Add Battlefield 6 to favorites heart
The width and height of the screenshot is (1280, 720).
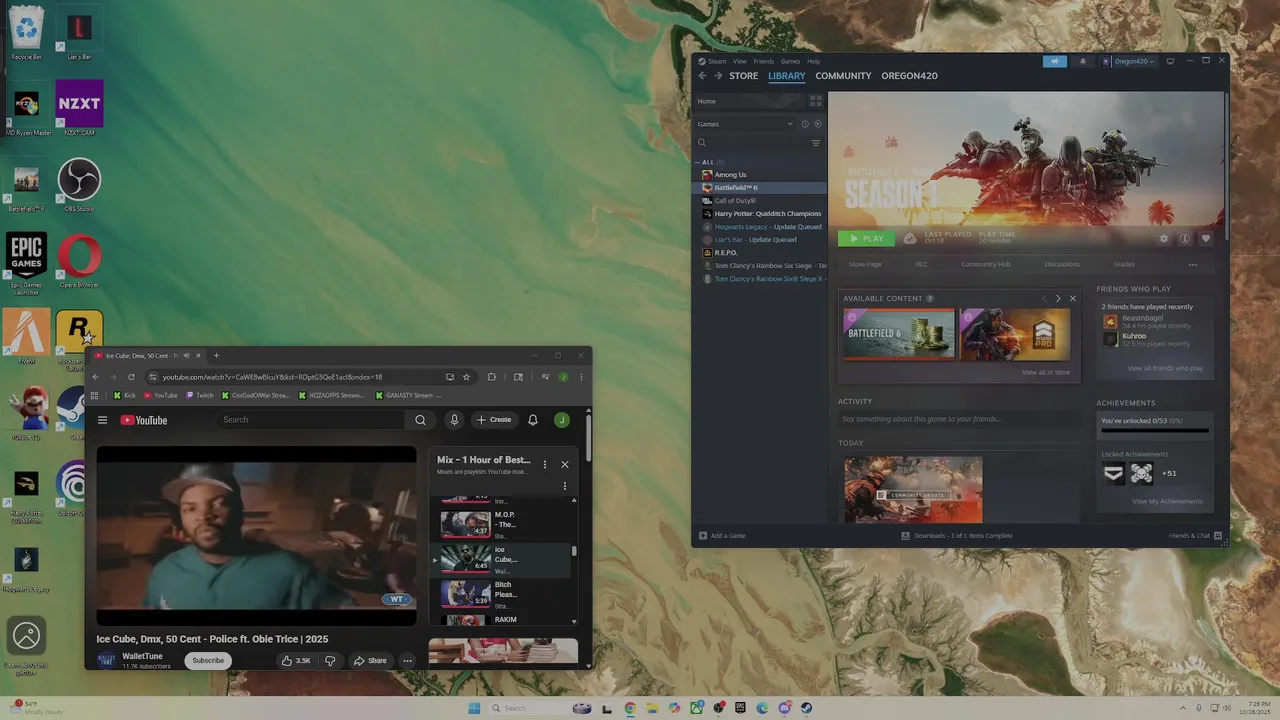(x=1206, y=238)
